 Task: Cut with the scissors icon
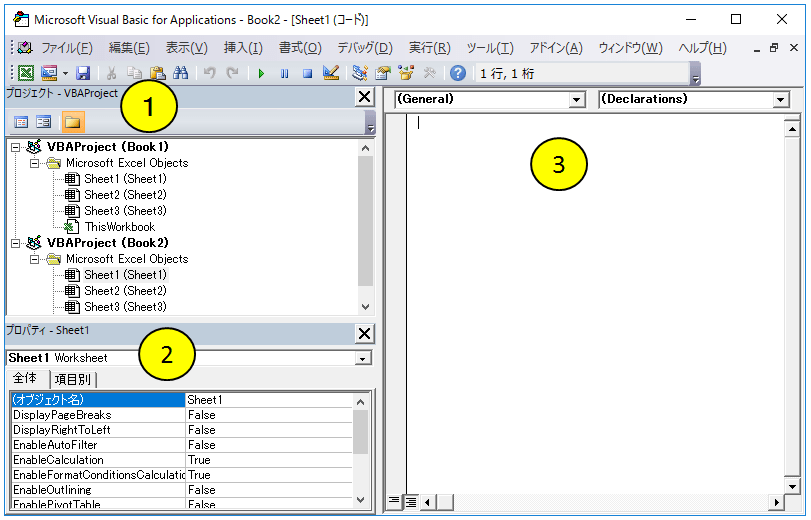(111, 73)
